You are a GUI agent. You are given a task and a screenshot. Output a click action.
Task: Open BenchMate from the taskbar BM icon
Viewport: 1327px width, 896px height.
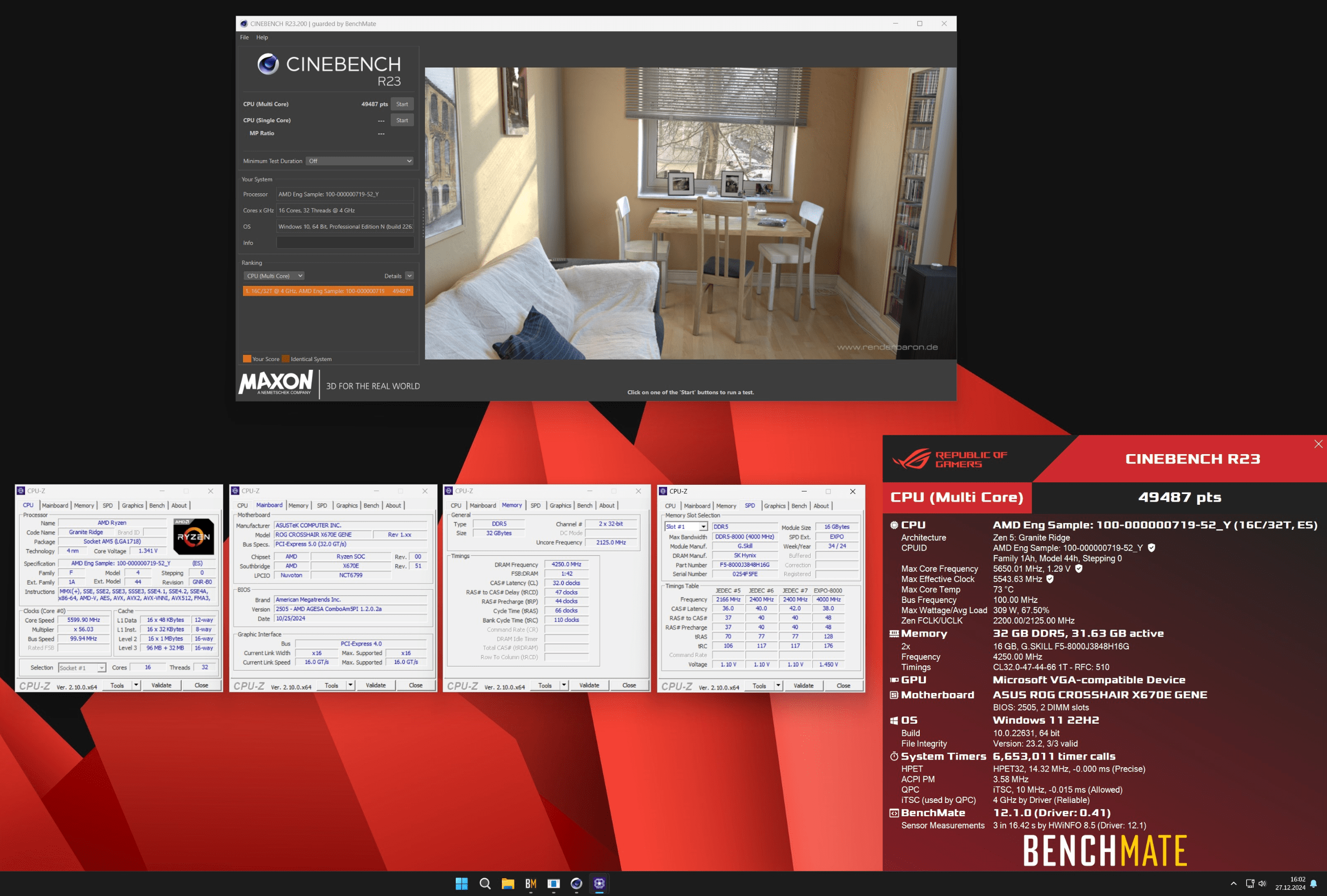coord(530,883)
